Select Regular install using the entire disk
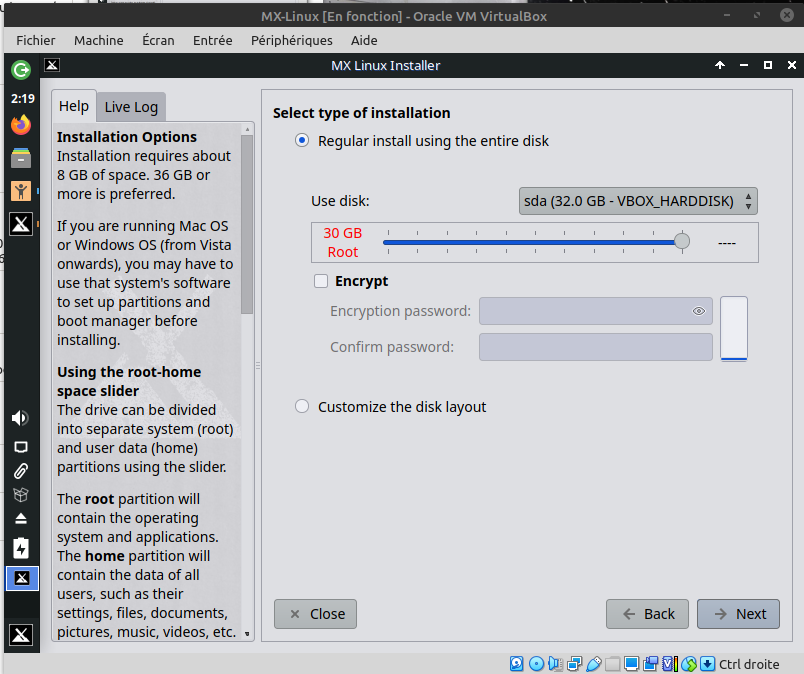This screenshot has height=674, width=804. [x=302, y=141]
